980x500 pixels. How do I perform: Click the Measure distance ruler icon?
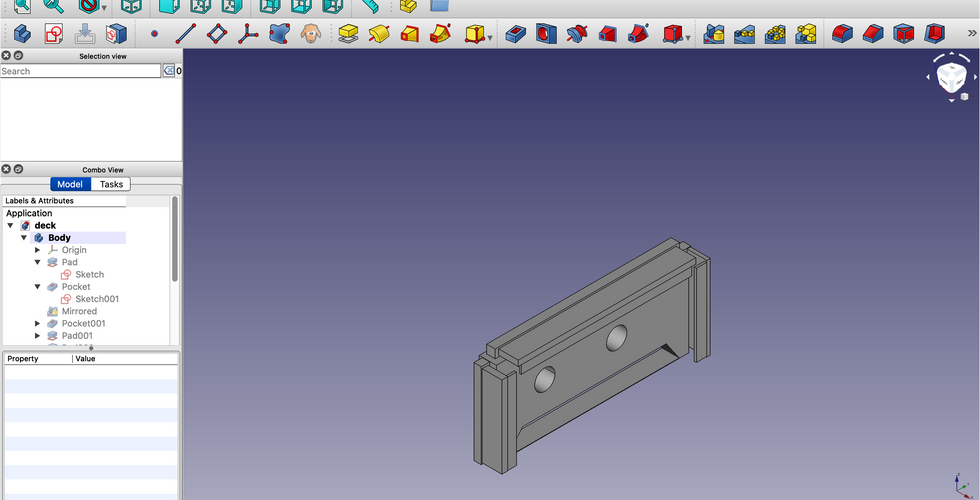coord(370,6)
